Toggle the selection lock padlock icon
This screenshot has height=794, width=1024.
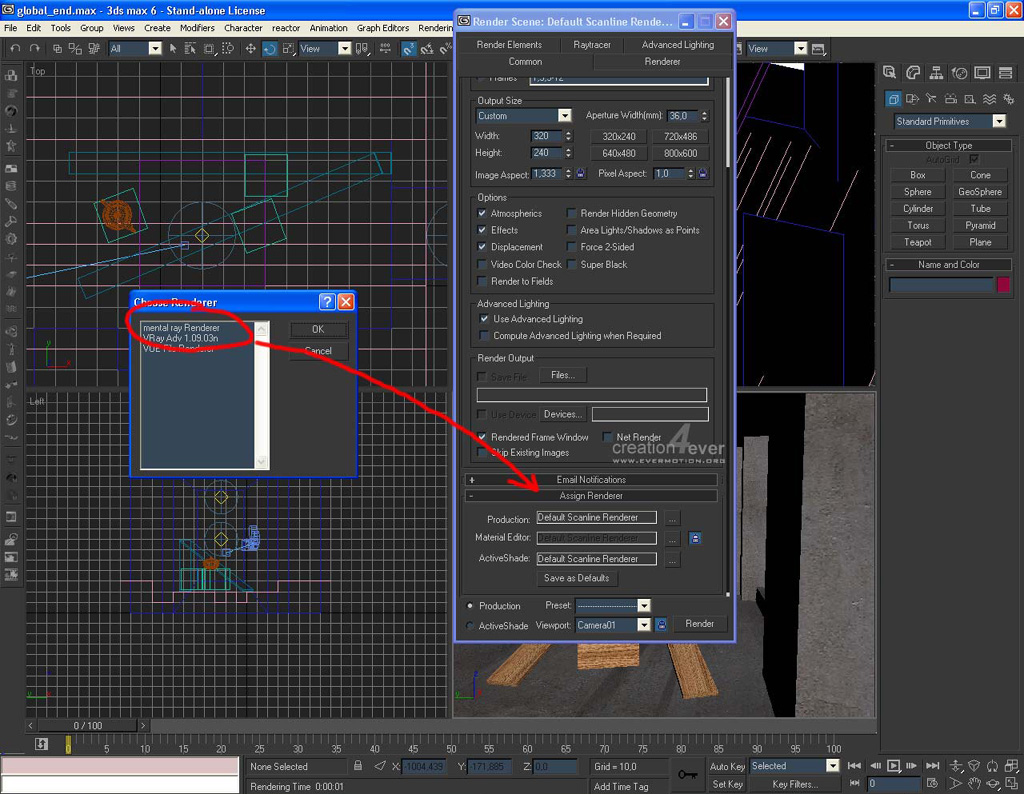[x=358, y=766]
